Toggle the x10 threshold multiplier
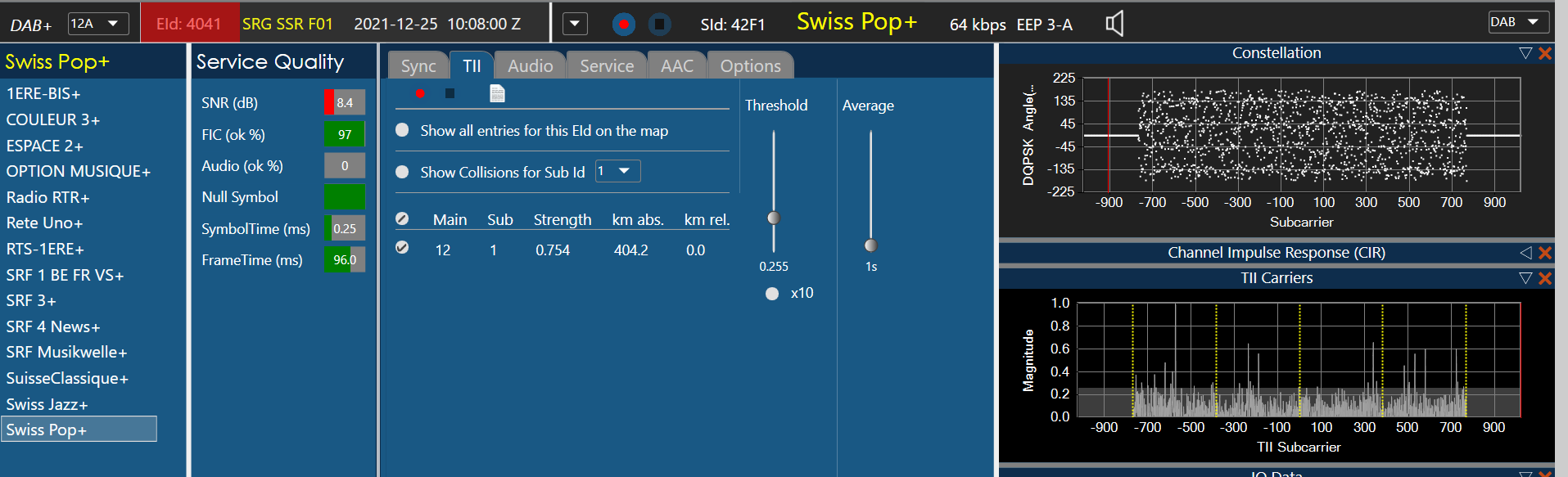 (x=772, y=294)
